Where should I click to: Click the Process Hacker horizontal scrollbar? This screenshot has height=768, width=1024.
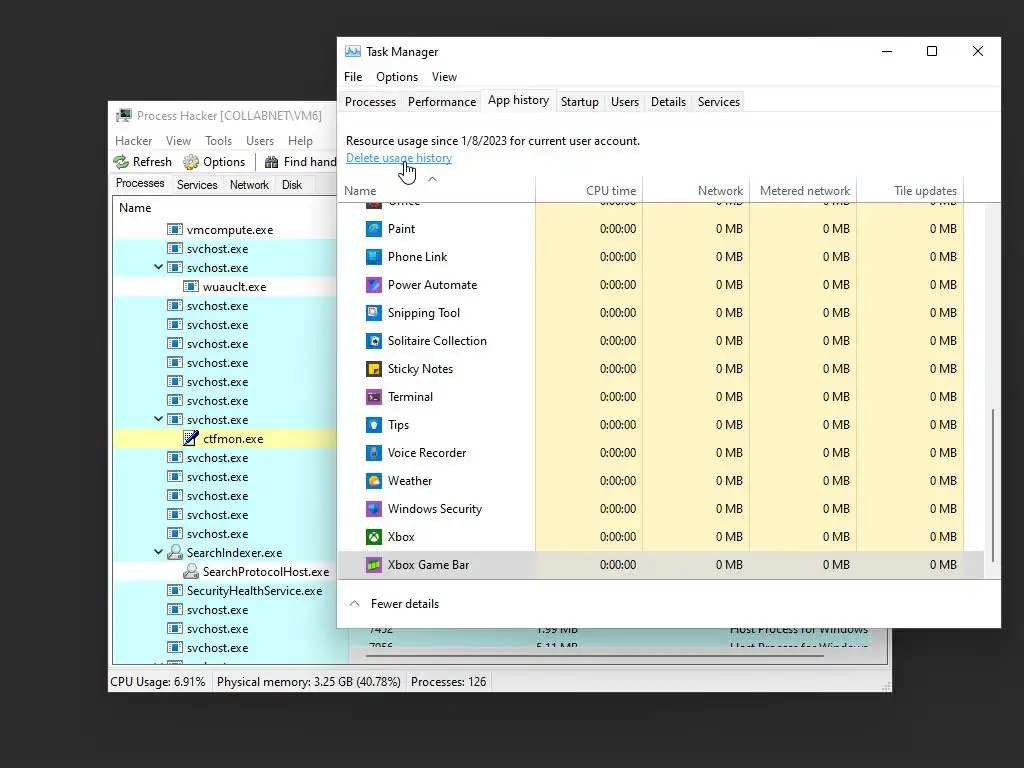click(x=596, y=655)
